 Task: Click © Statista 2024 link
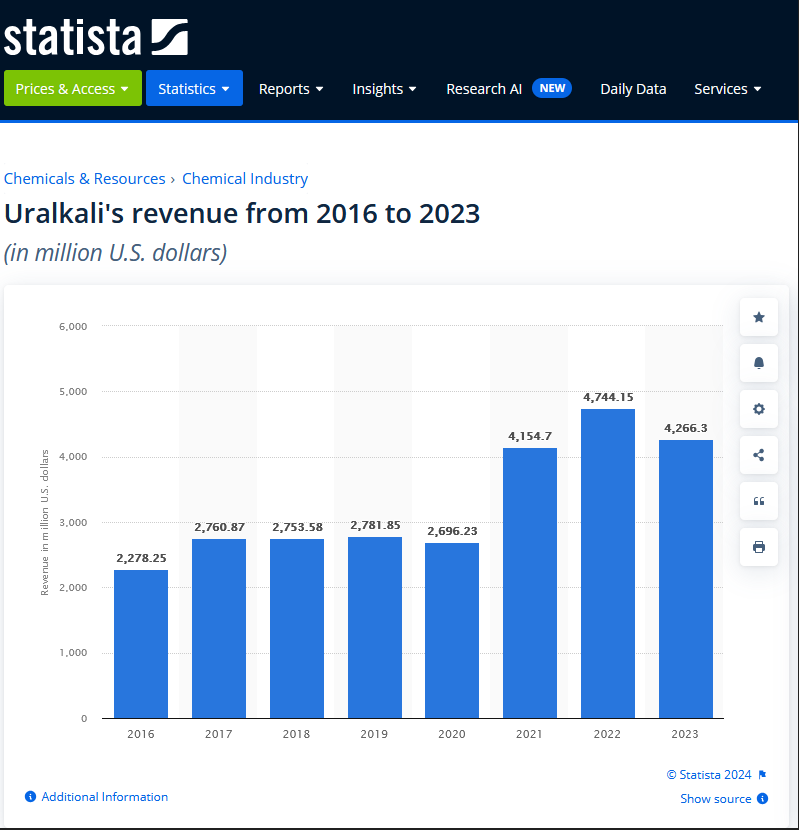pyautogui.click(x=708, y=775)
